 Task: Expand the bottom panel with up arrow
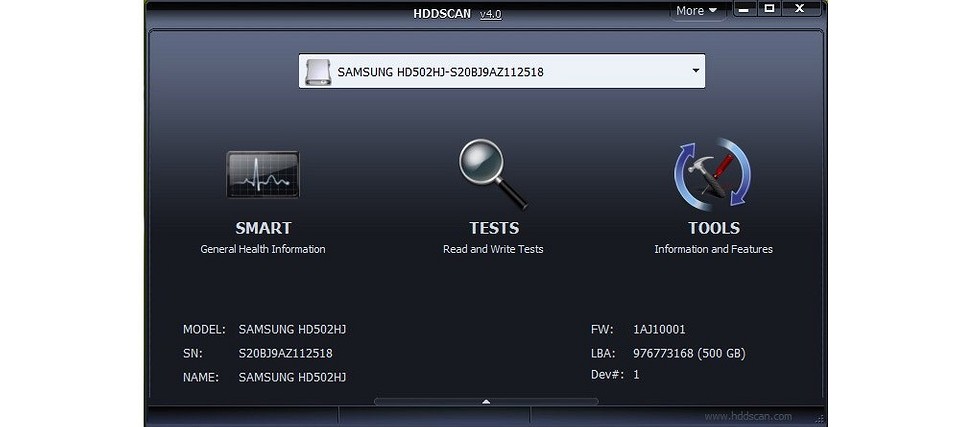[x=486, y=402]
